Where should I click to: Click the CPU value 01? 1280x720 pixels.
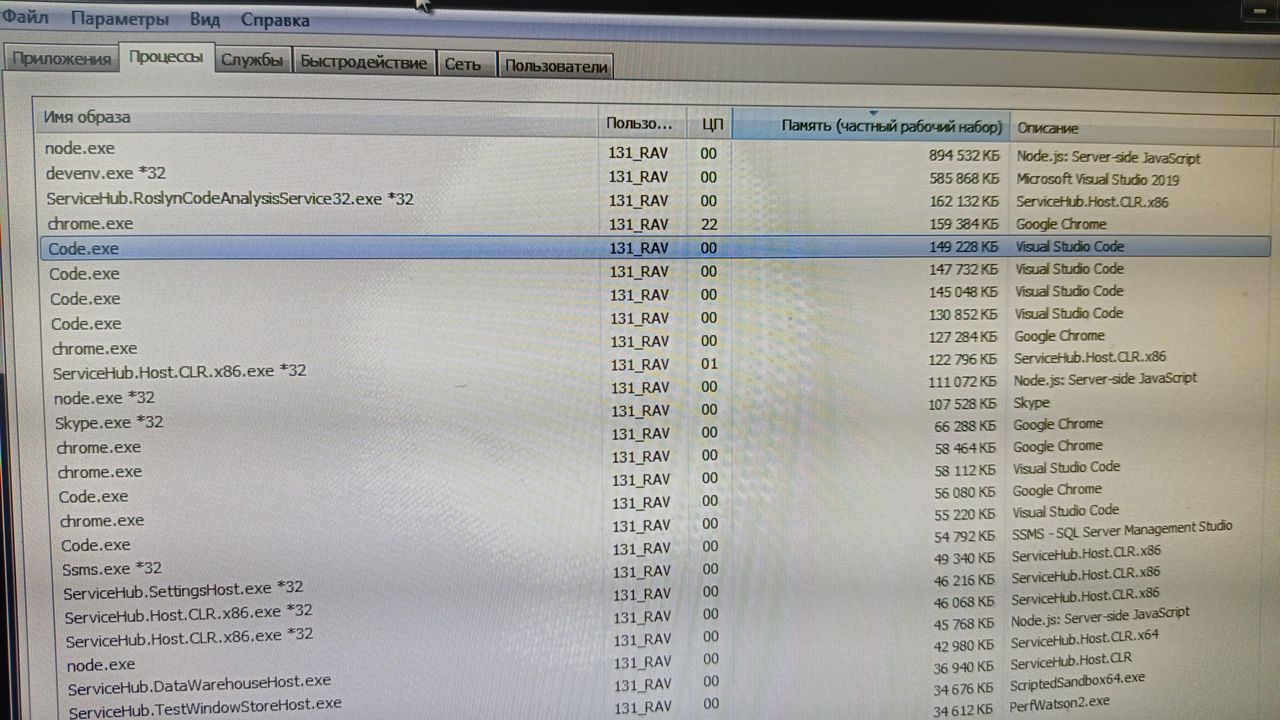click(x=709, y=363)
